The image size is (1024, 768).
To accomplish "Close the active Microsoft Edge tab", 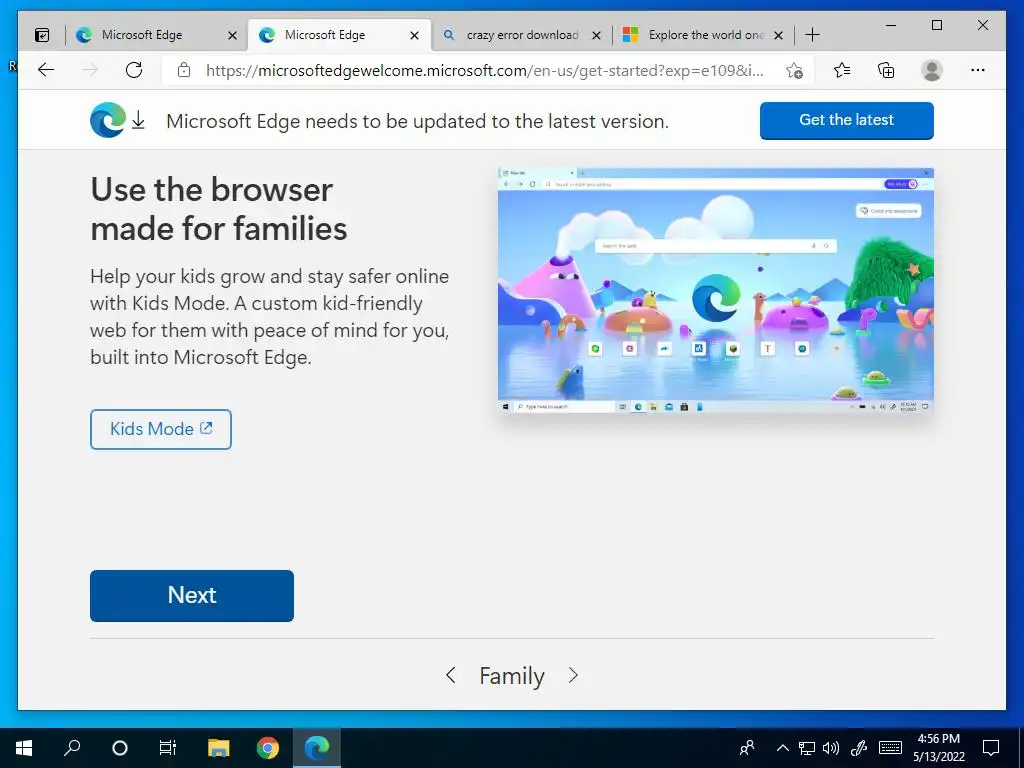I will click(415, 35).
